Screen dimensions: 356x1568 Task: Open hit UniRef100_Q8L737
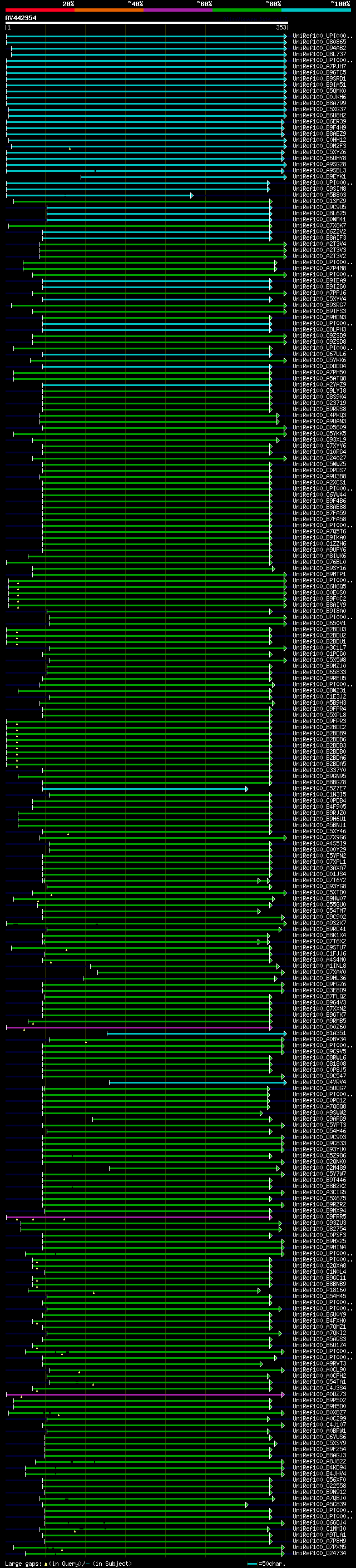click(x=319, y=54)
